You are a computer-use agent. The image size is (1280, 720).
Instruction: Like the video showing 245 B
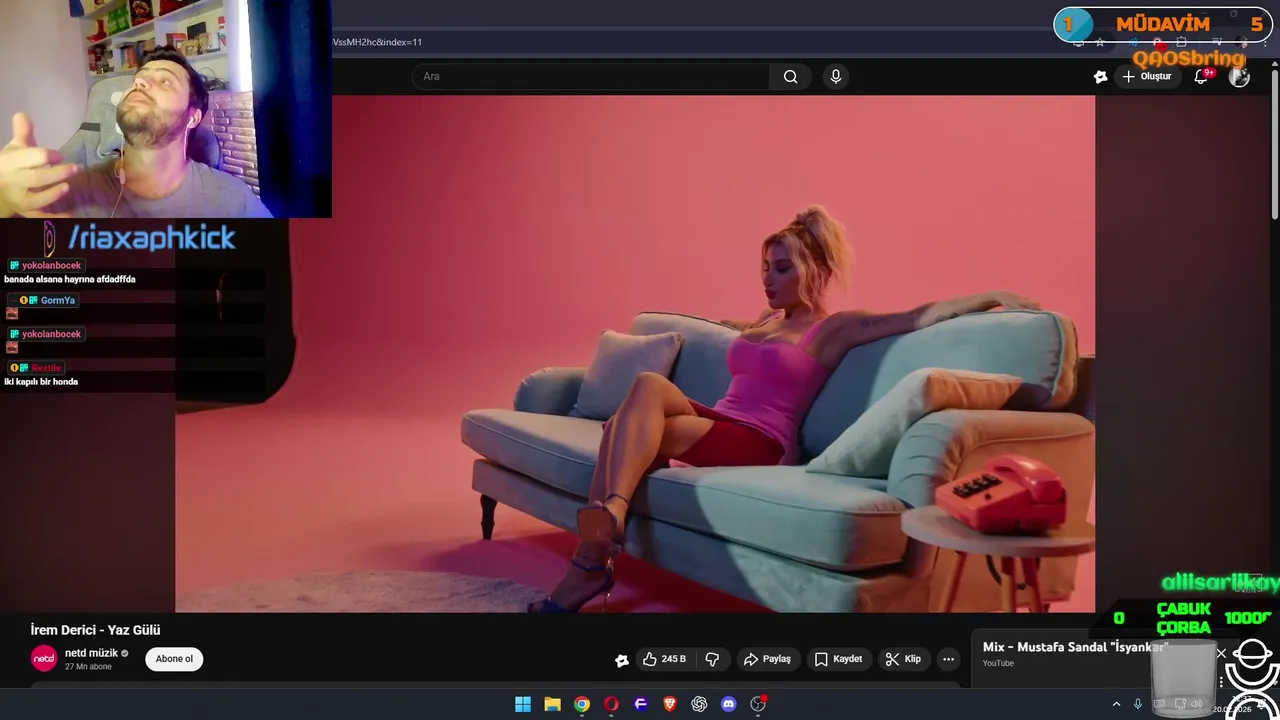coord(664,659)
